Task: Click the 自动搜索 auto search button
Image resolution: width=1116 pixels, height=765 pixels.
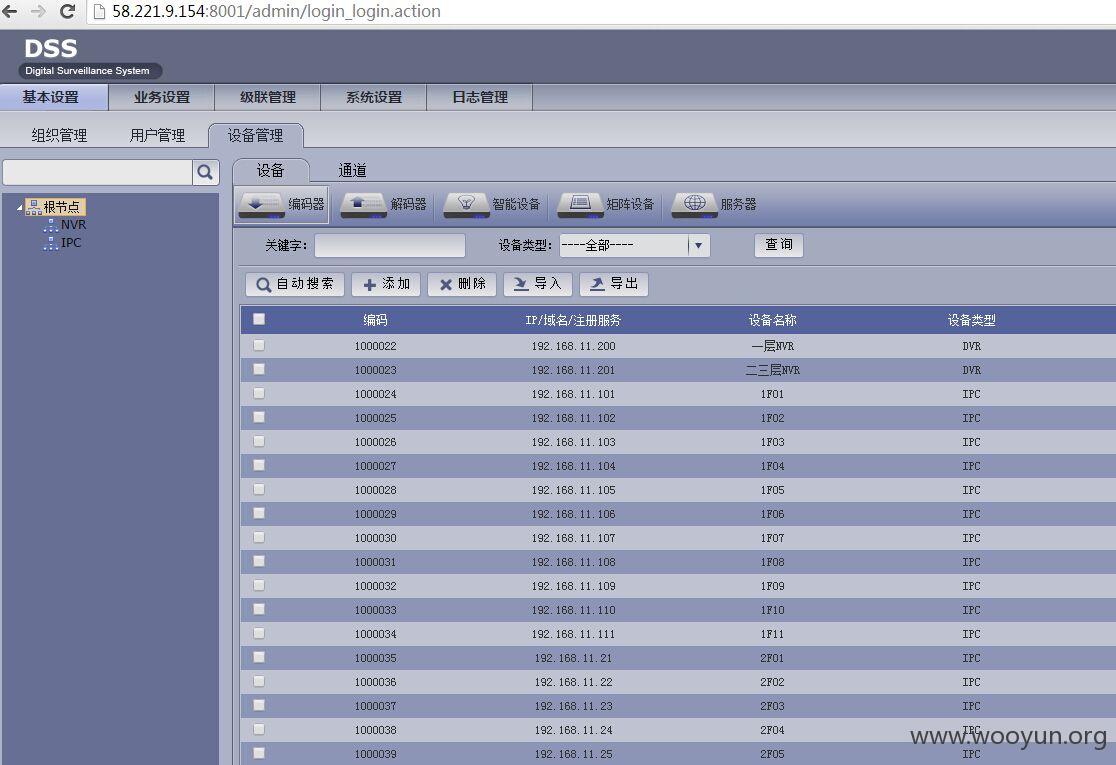Action: point(295,284)
